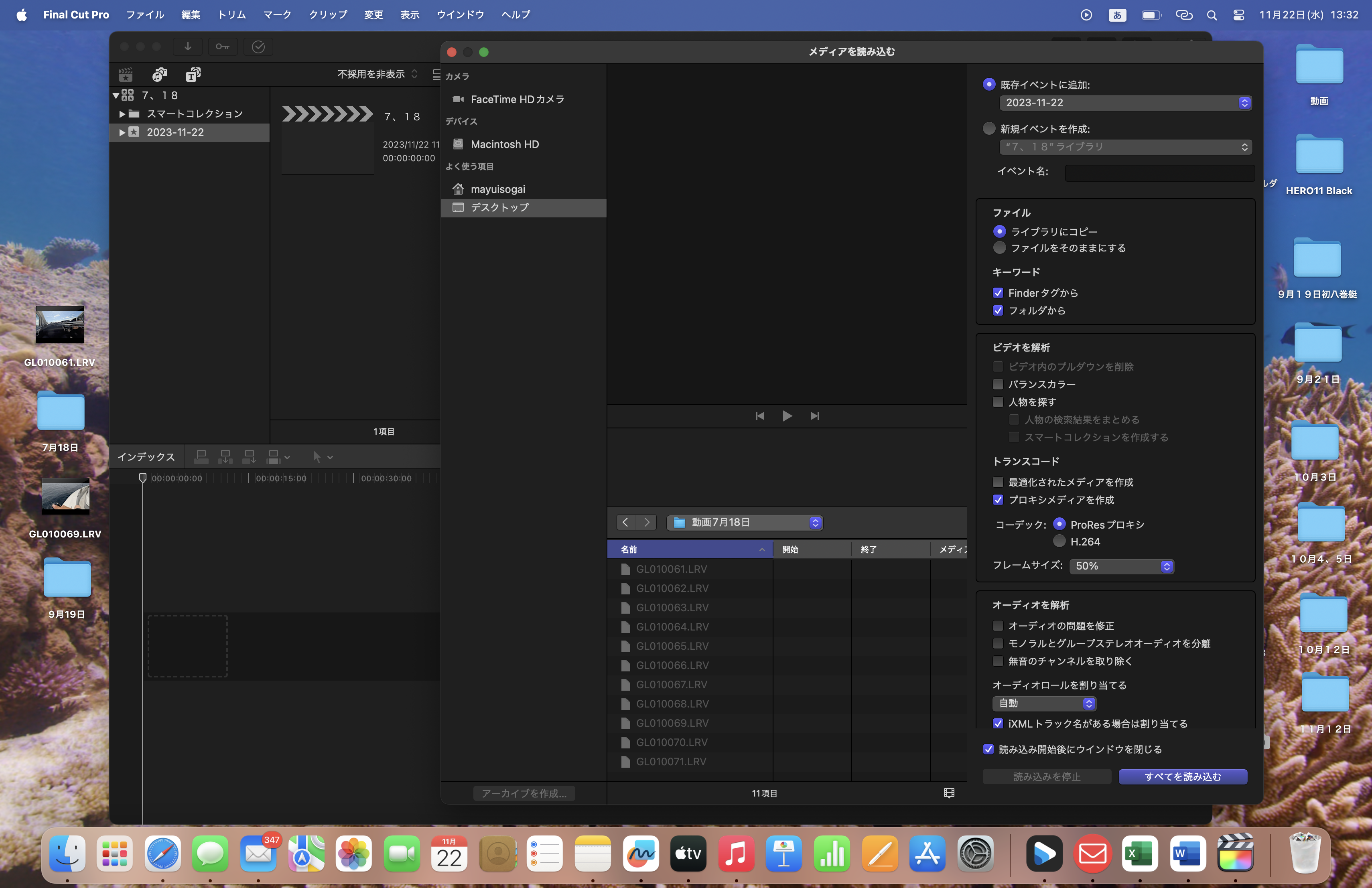1372x888 pixels.
Task: Open the フレームサイズ 50% dropdown
Action: pos(1121,566)
